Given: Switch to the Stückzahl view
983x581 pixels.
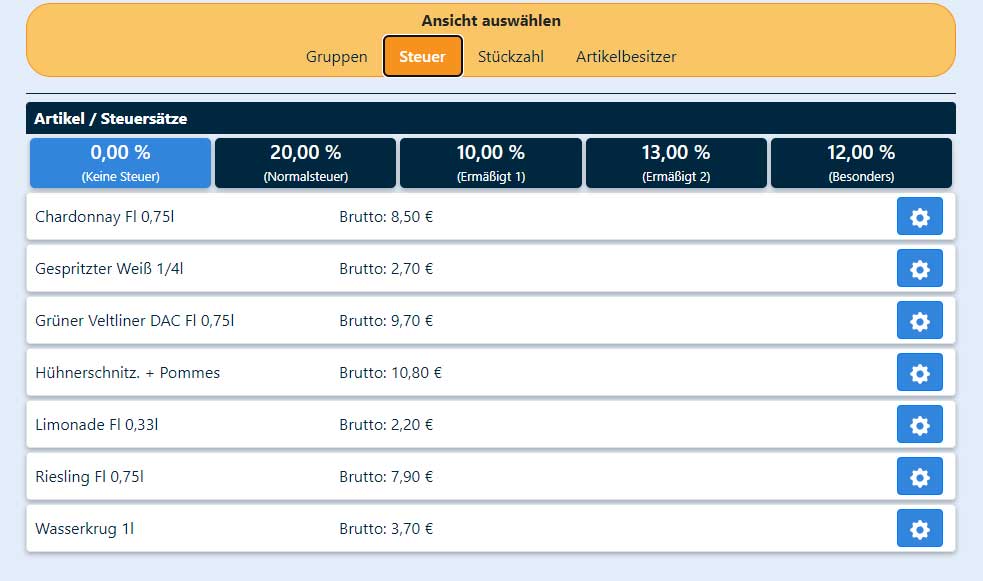Looking at the screenshot, I should (x=511, y=56).
